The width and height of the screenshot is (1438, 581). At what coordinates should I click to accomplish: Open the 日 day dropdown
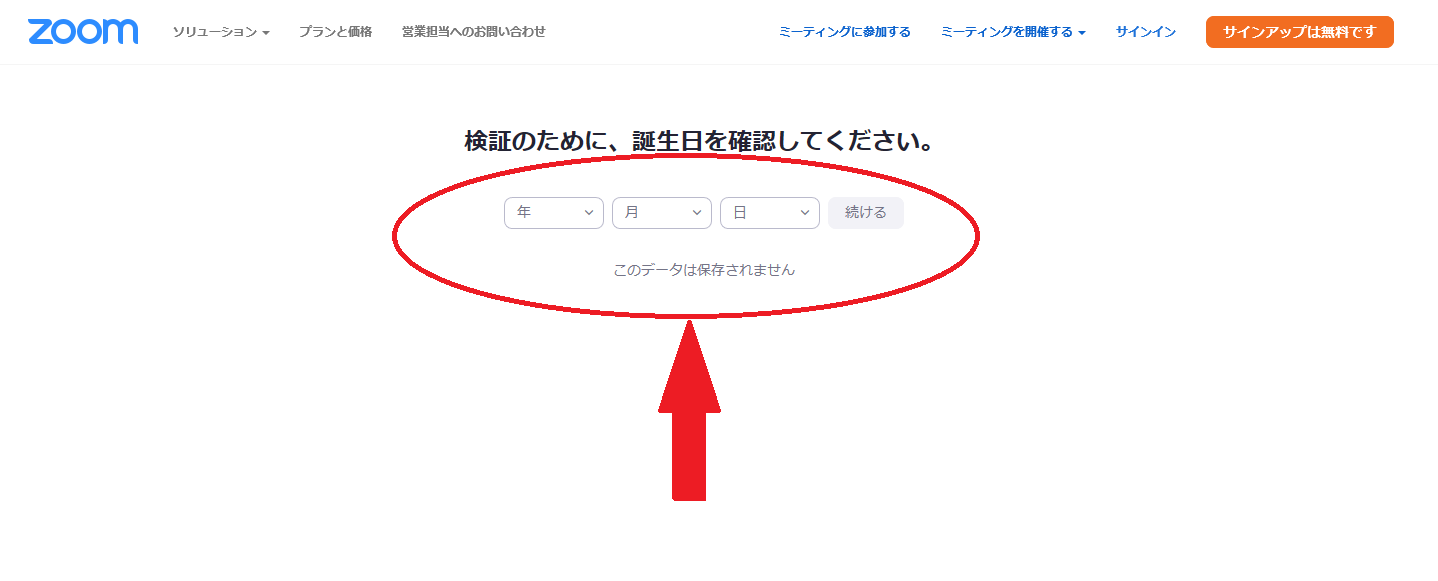tap(770, 213)
